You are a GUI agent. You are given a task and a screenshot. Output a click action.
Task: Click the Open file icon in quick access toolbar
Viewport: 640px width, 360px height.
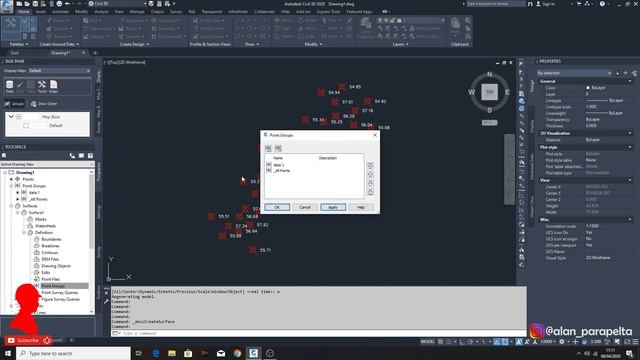pyautogui.click(x=27, y=4)
